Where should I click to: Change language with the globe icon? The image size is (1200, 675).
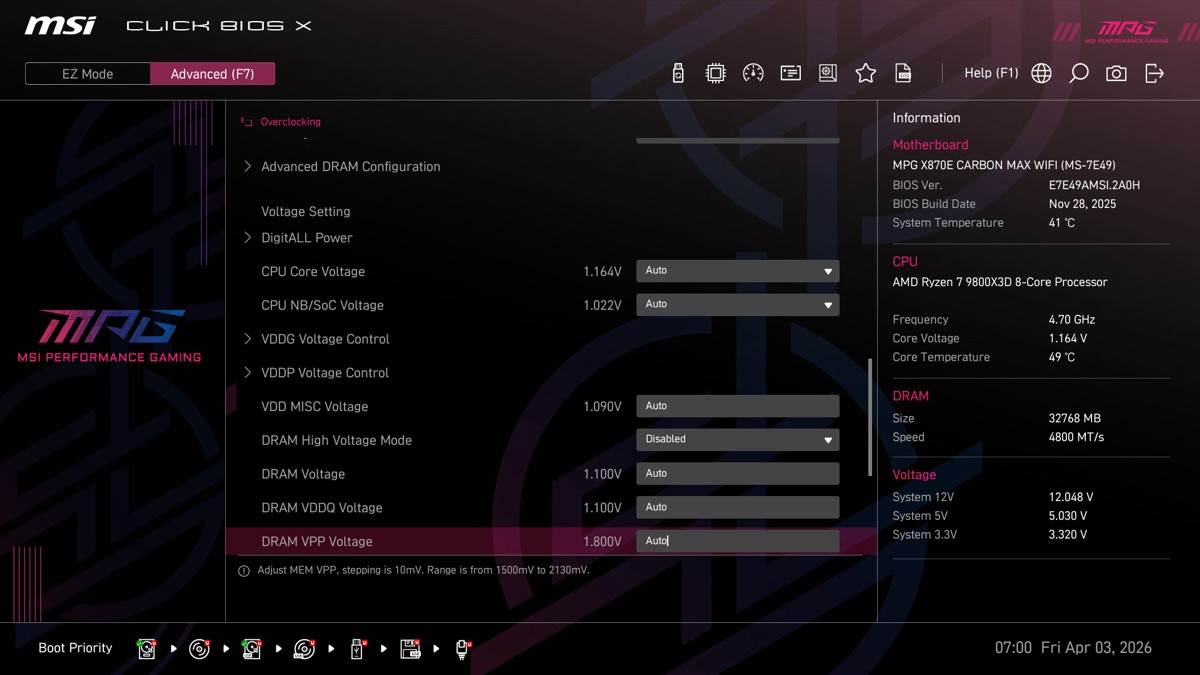[1041, 73]
